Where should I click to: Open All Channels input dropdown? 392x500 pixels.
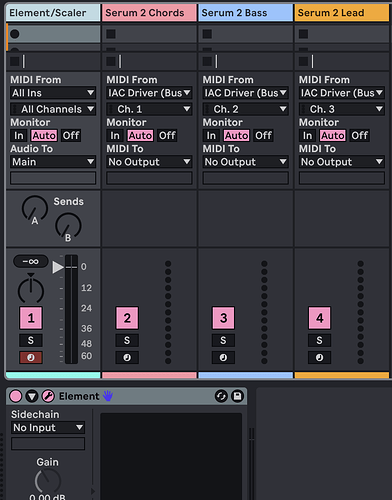(53, 109)
